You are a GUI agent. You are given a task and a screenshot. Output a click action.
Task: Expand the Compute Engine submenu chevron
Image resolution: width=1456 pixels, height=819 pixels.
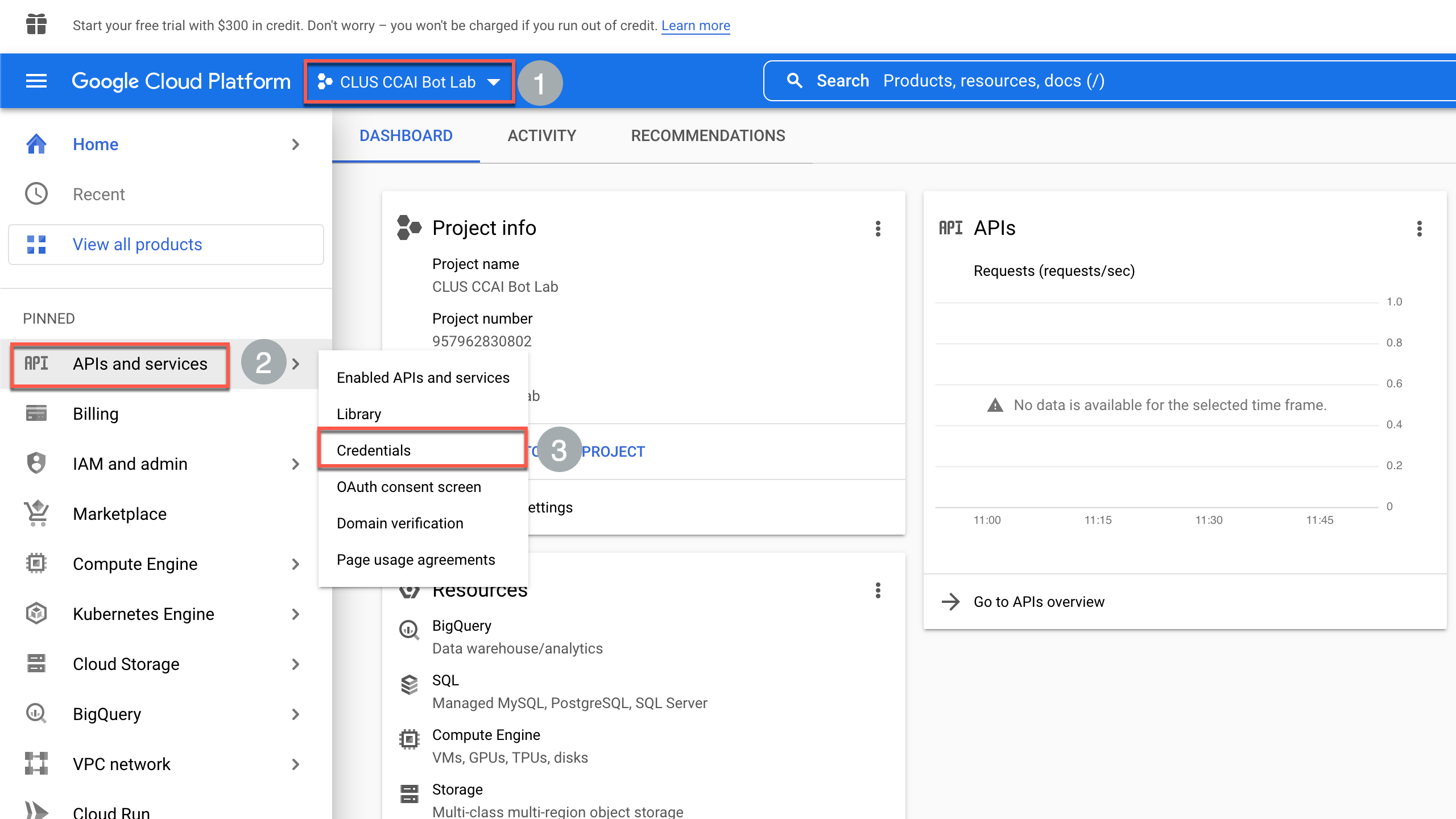pos(296,564)
